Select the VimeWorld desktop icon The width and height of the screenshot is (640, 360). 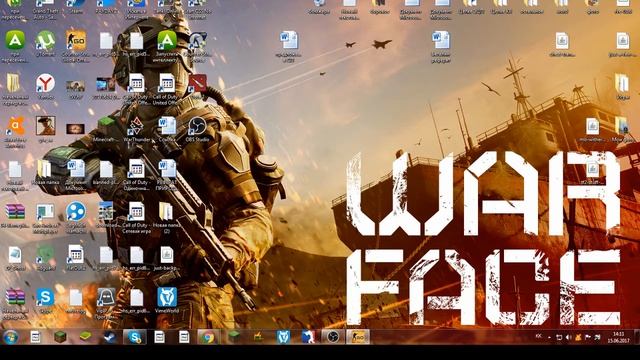[x=167, y=298]
